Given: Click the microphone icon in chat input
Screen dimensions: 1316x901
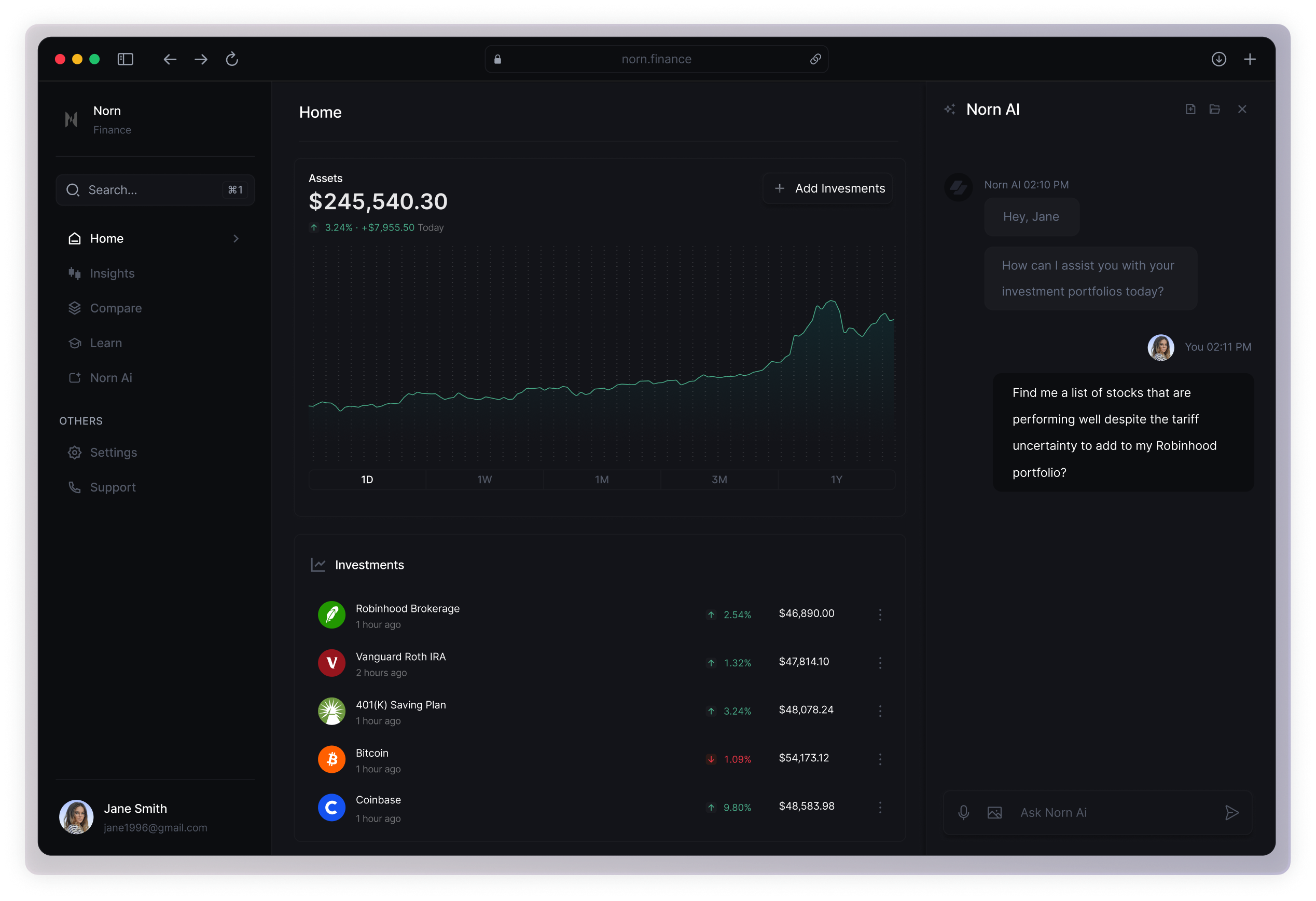Looking at the screenshot, I should click(x=963, y=813).
